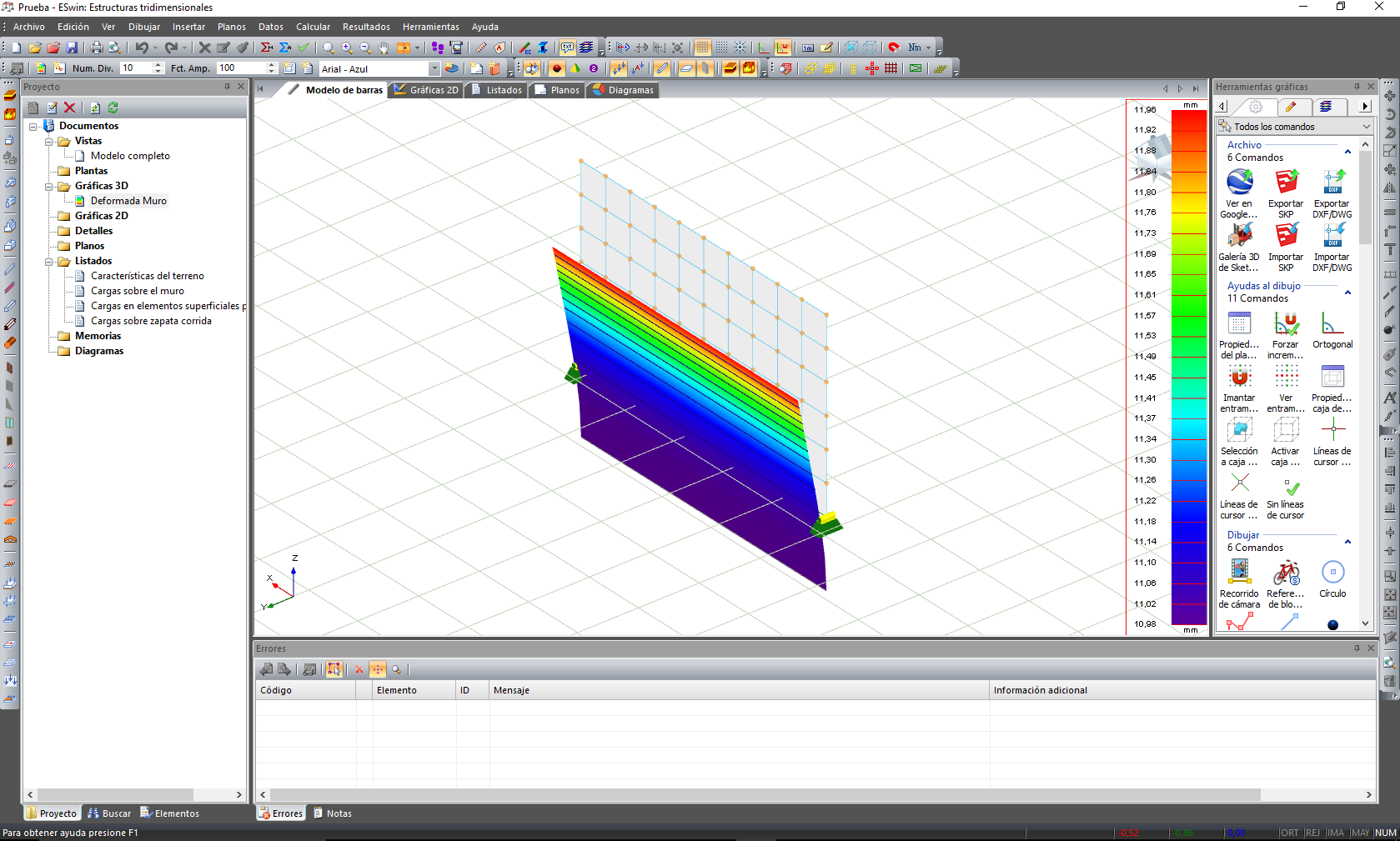Click the Zoom out magnifier icon

click(x=365, y=48)
